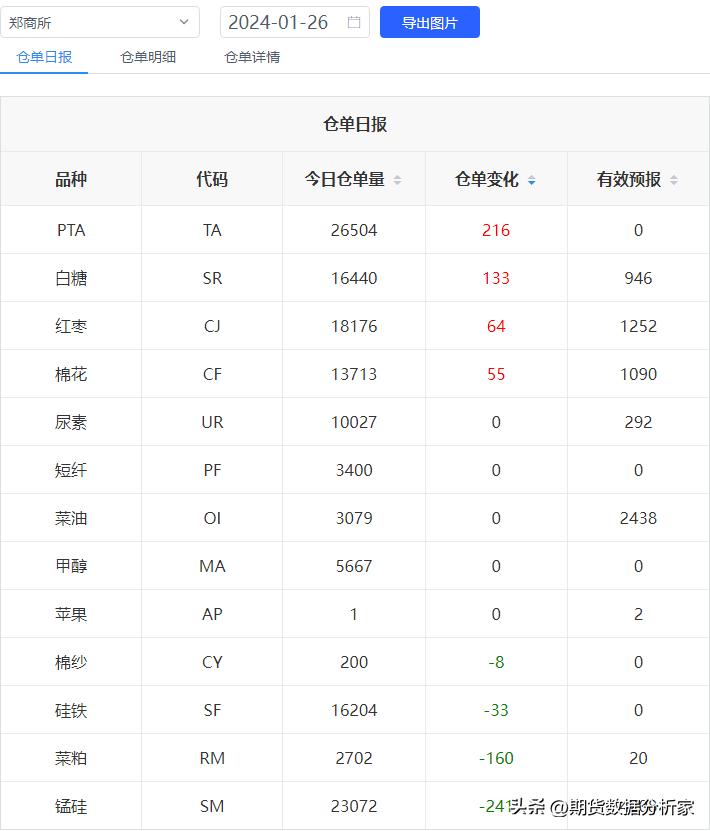Screen dimensions: 710x831
Task: Click the red change value 64
Action: (496, 326)
